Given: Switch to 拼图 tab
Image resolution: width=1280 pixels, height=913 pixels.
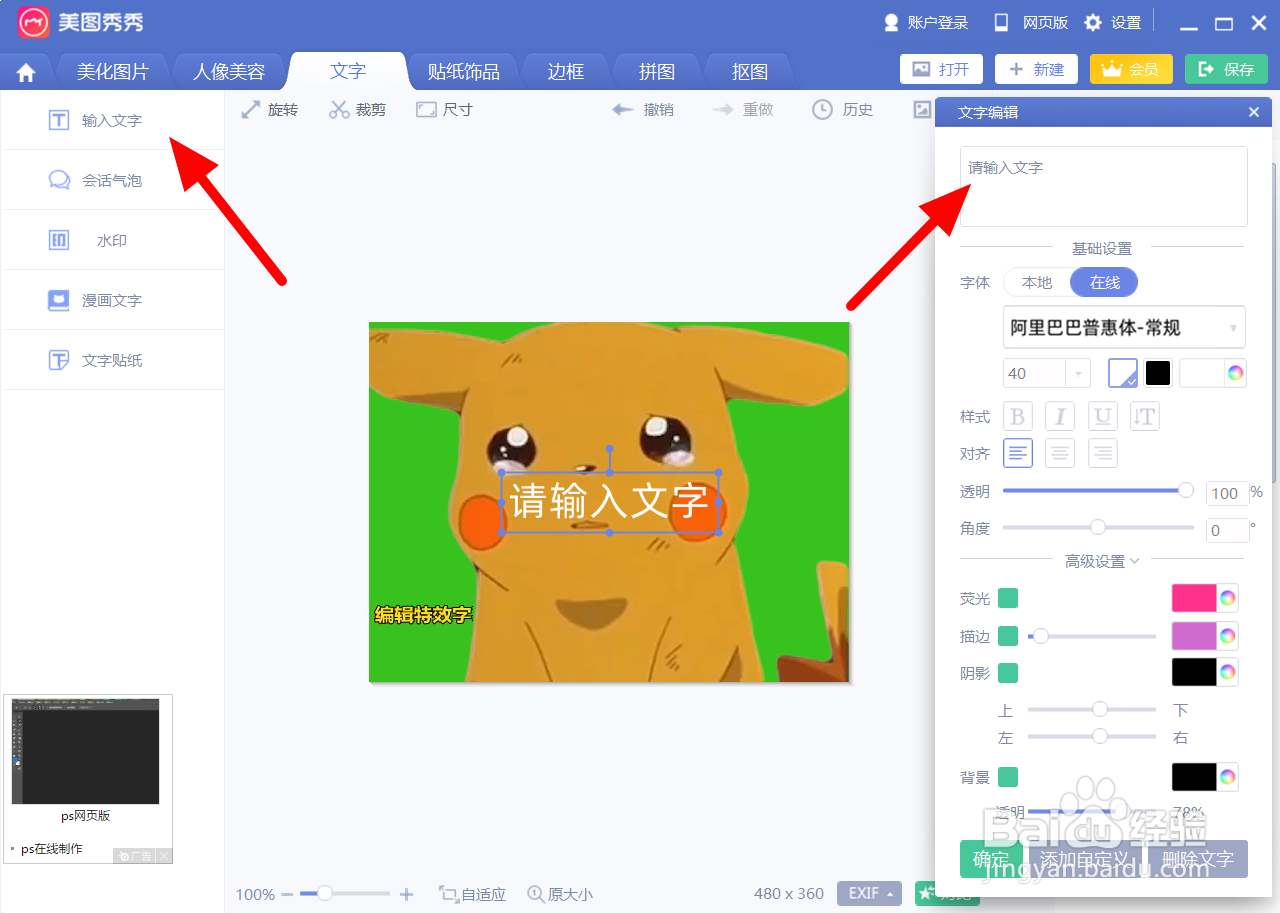Looking at the screenshot, I should pos(657,72).
